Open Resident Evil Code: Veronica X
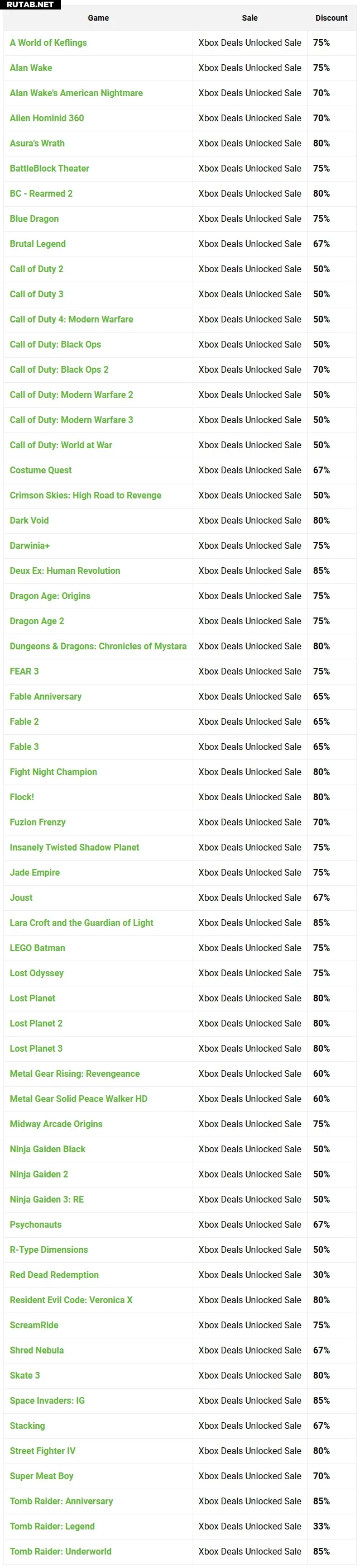The height and width of the screenshot is (1568, 364). tap(71, 1300)
